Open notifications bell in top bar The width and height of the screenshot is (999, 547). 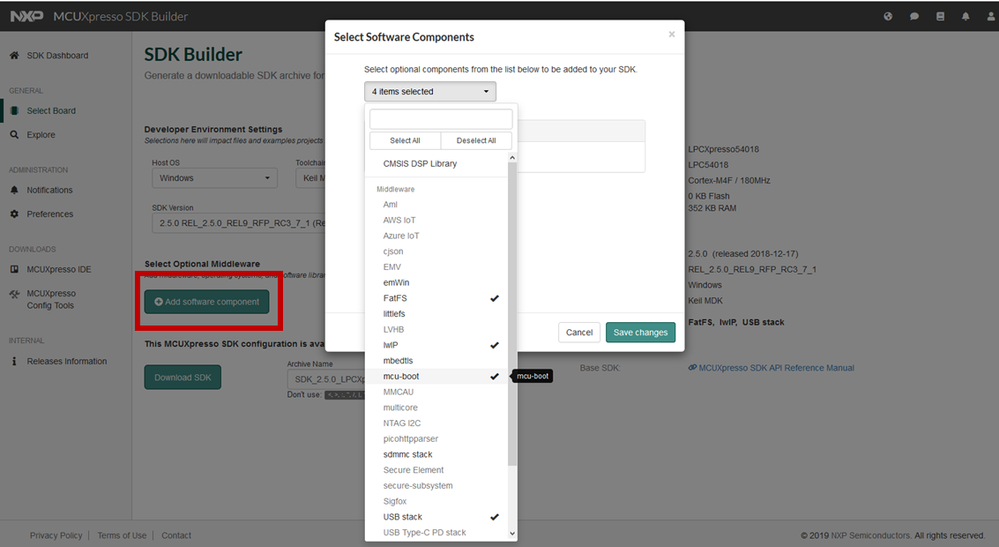(965, 17)
